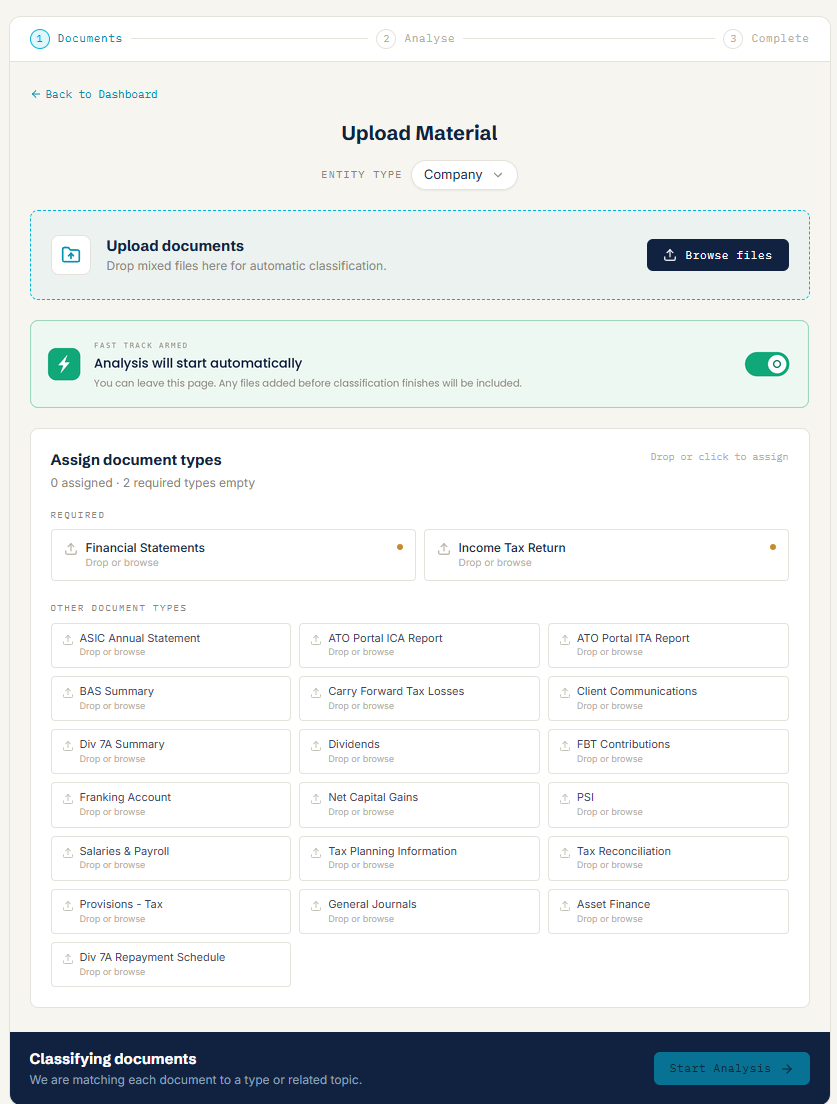The height and width of the screenshot is (1104, 837).
Task: Click the ATO Portal ITA Report label
Action: tap(633, 638)
